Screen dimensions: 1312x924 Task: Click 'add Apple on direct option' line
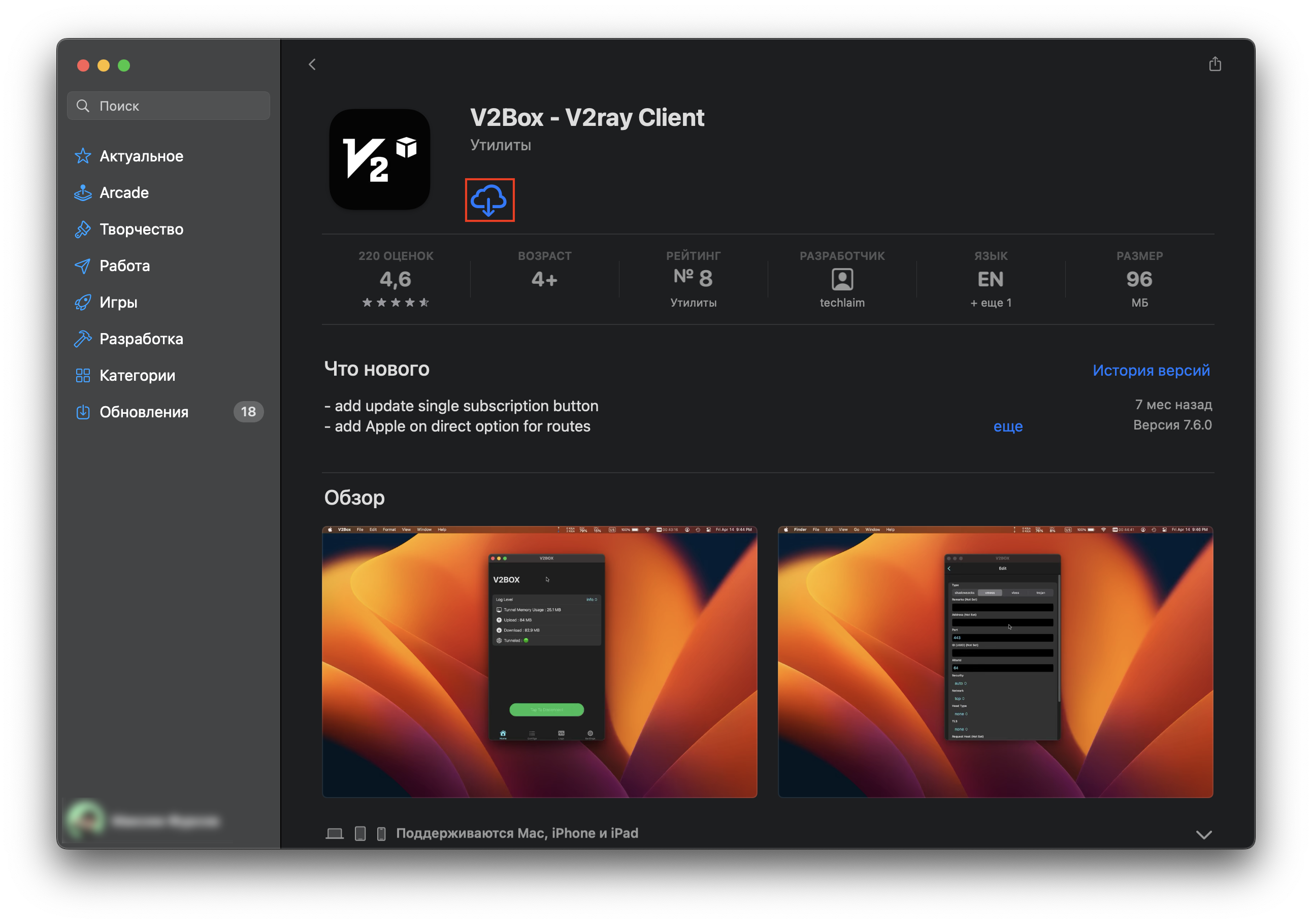point(457,426)
